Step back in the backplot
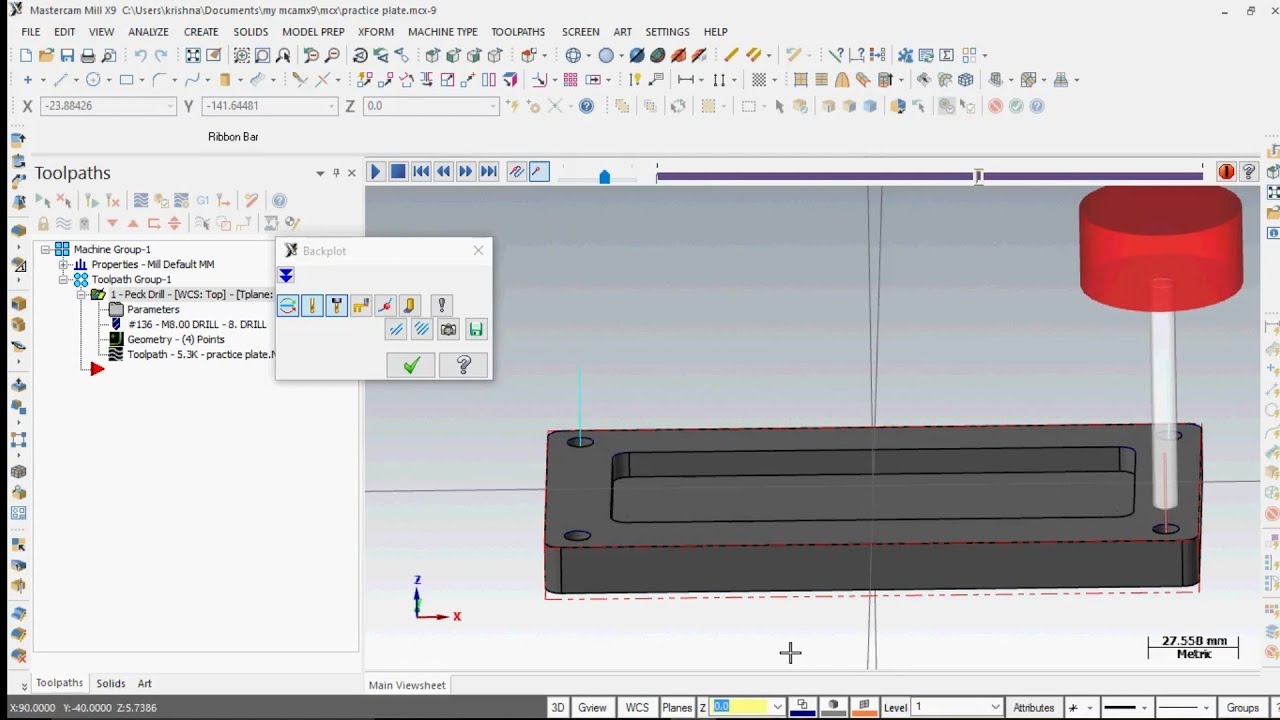Image resolution: width=1280 pixels, height=720 pixels. click(443, 172)
